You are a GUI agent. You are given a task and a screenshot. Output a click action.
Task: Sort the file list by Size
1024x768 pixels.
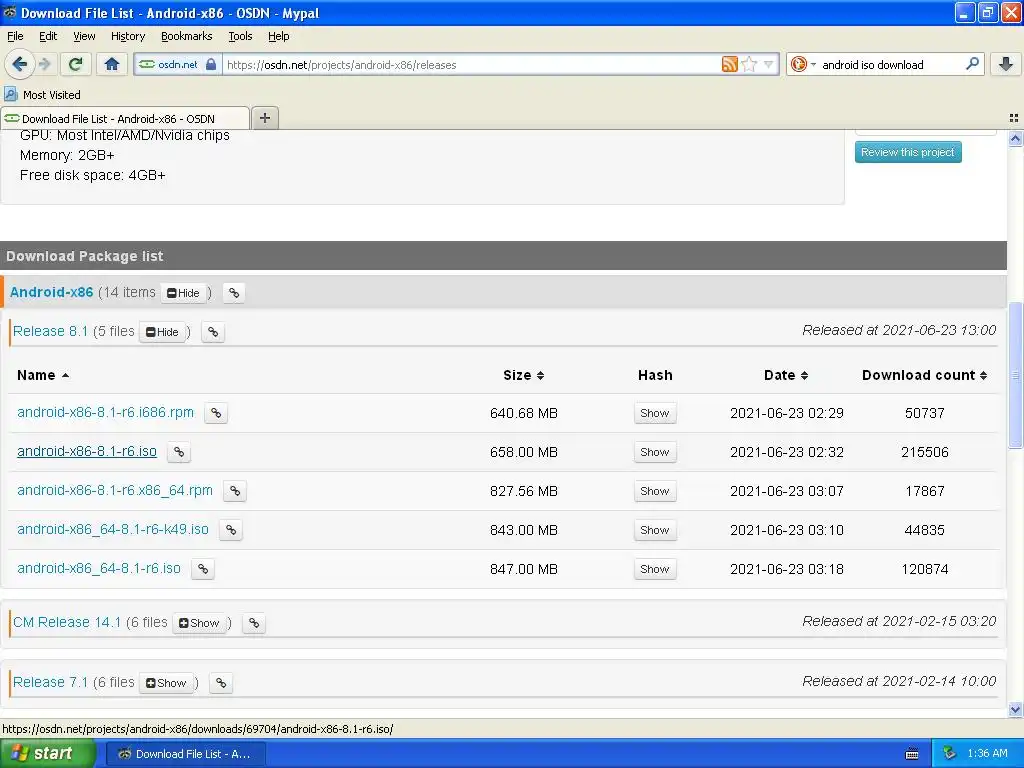[524, 376]
